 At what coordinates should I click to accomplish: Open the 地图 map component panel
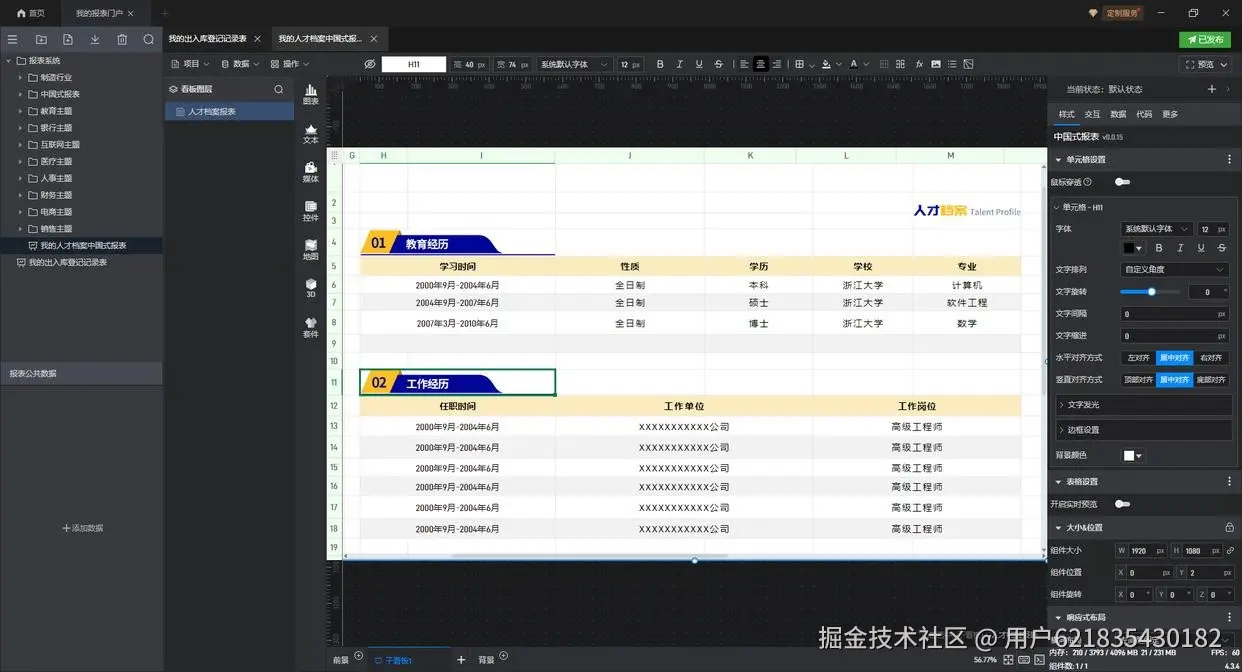(311, 250)
